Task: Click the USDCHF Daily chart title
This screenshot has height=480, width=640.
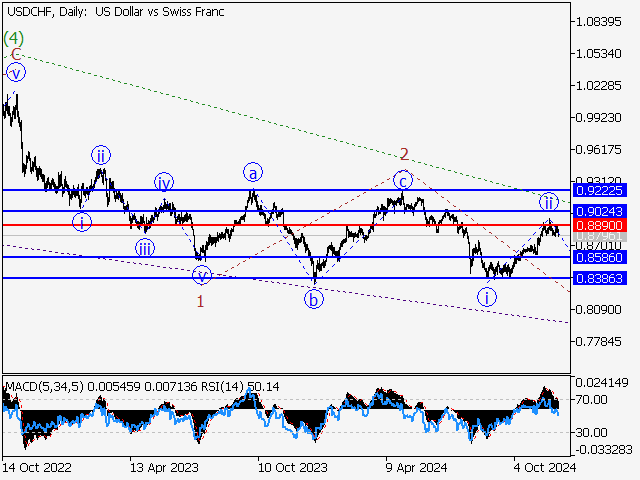Action: [115, 12]
